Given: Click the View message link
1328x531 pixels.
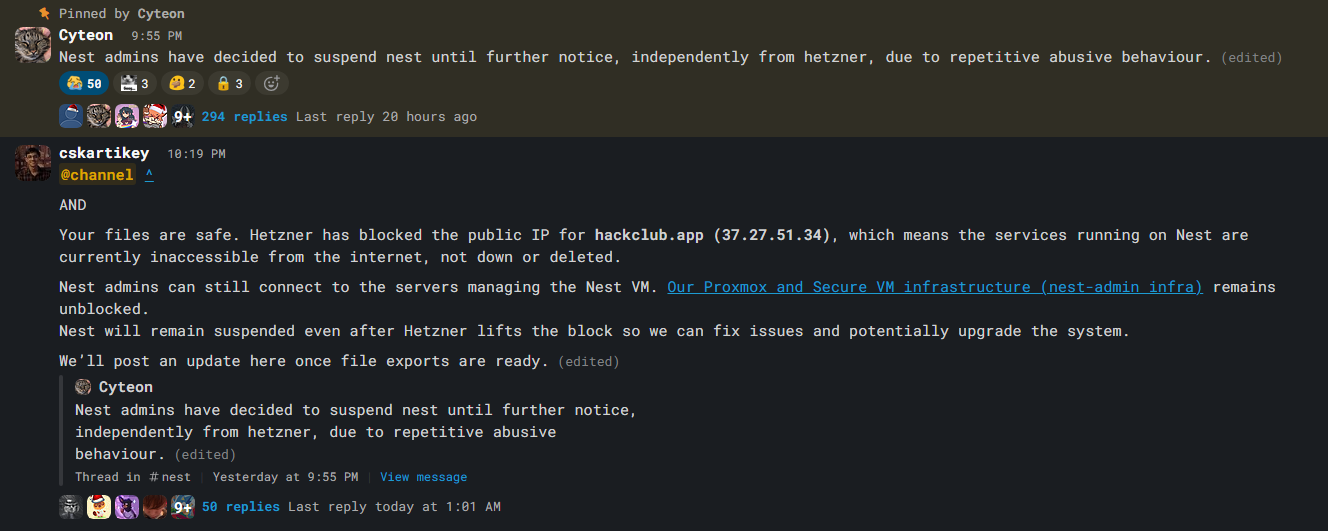Looking at the screenshot, I should pos(423,477).
